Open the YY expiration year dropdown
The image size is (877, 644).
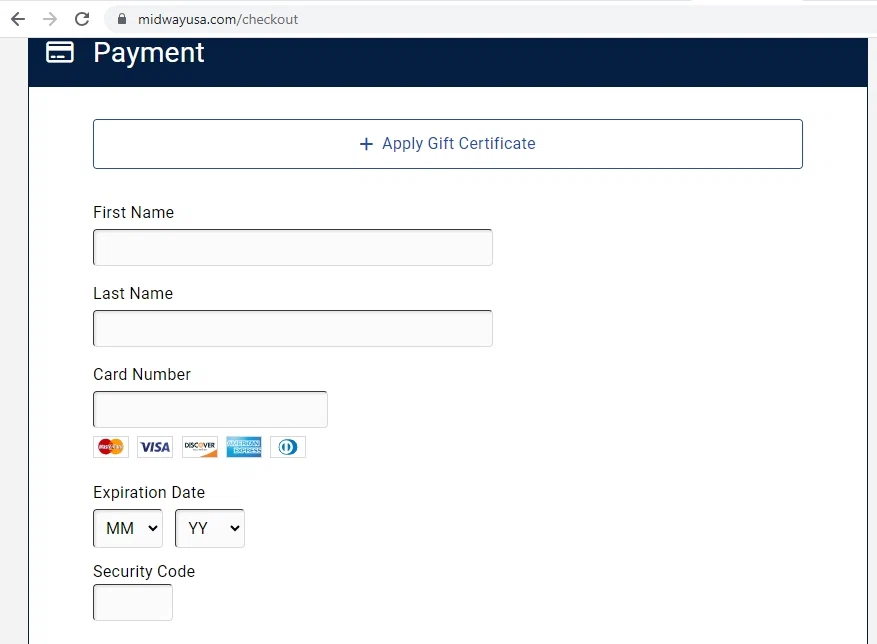[x=210, y=528]
